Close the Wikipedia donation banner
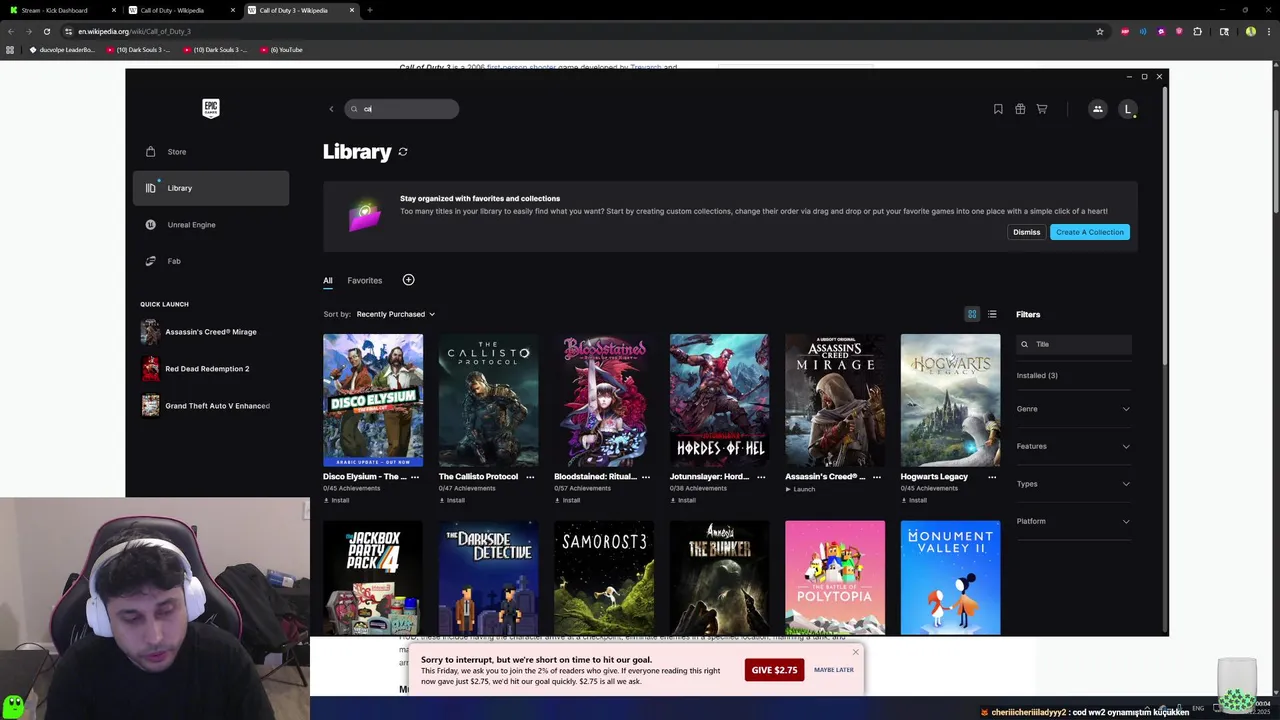 [x=855, y=652]
